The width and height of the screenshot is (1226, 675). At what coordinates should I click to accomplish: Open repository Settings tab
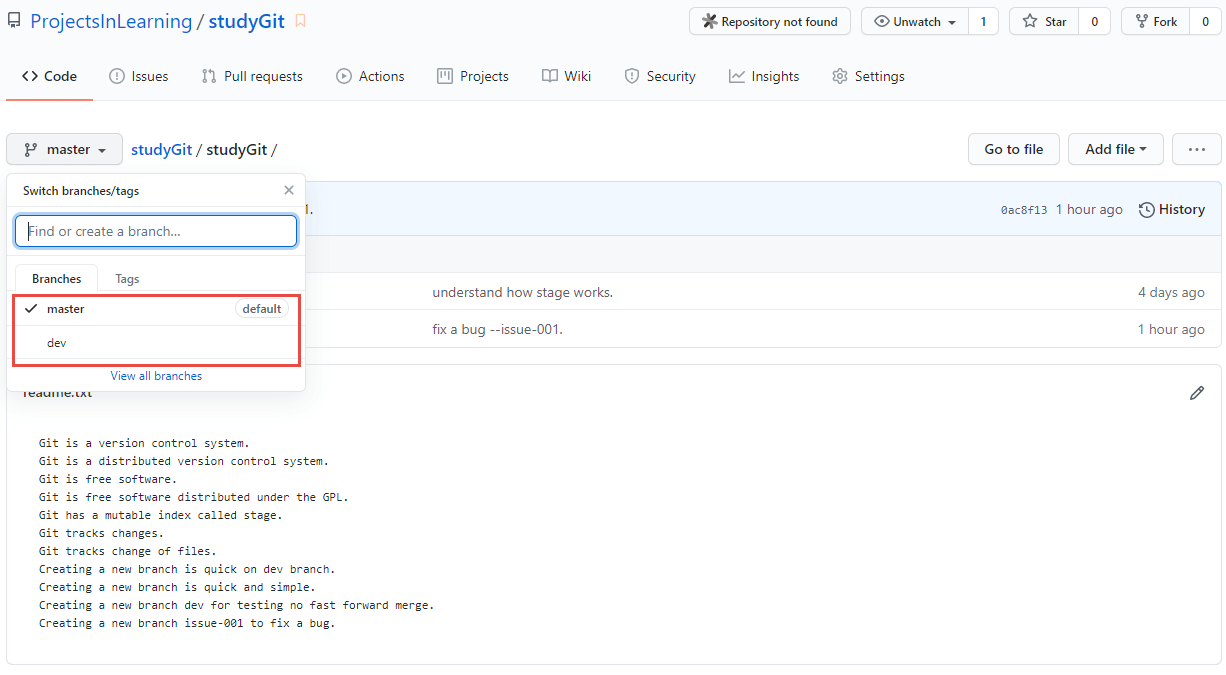tap(868, 76)
